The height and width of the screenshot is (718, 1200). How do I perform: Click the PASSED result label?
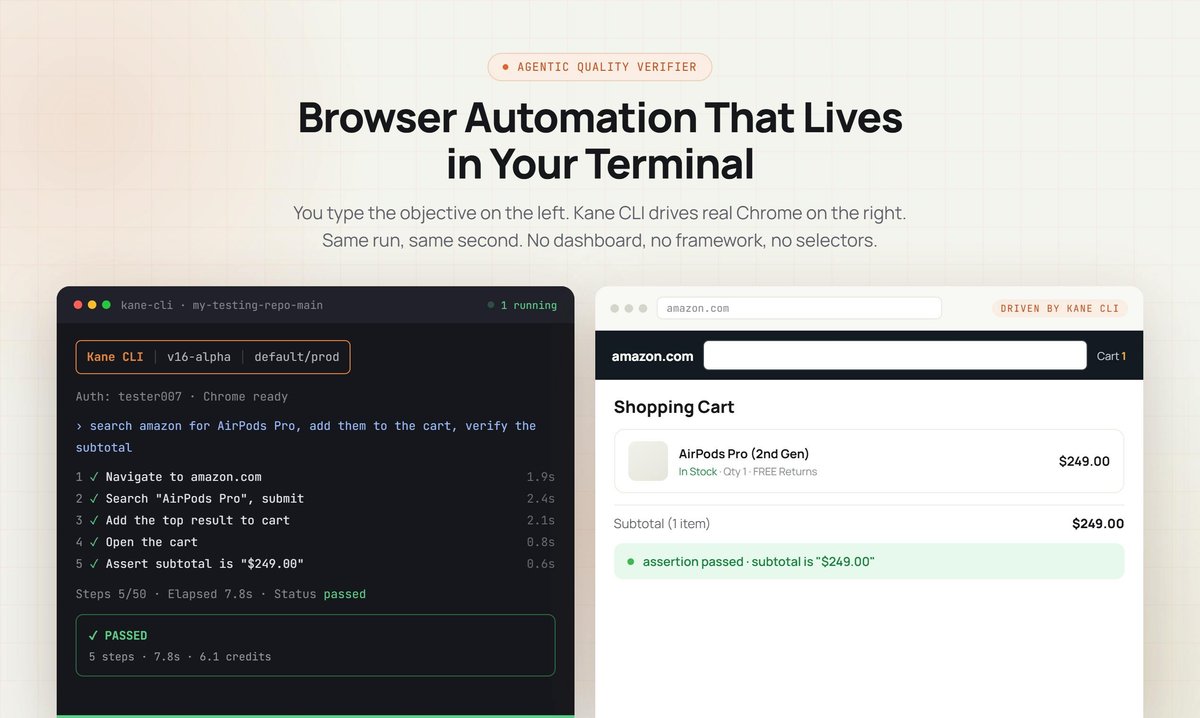(x=118, y=635)
